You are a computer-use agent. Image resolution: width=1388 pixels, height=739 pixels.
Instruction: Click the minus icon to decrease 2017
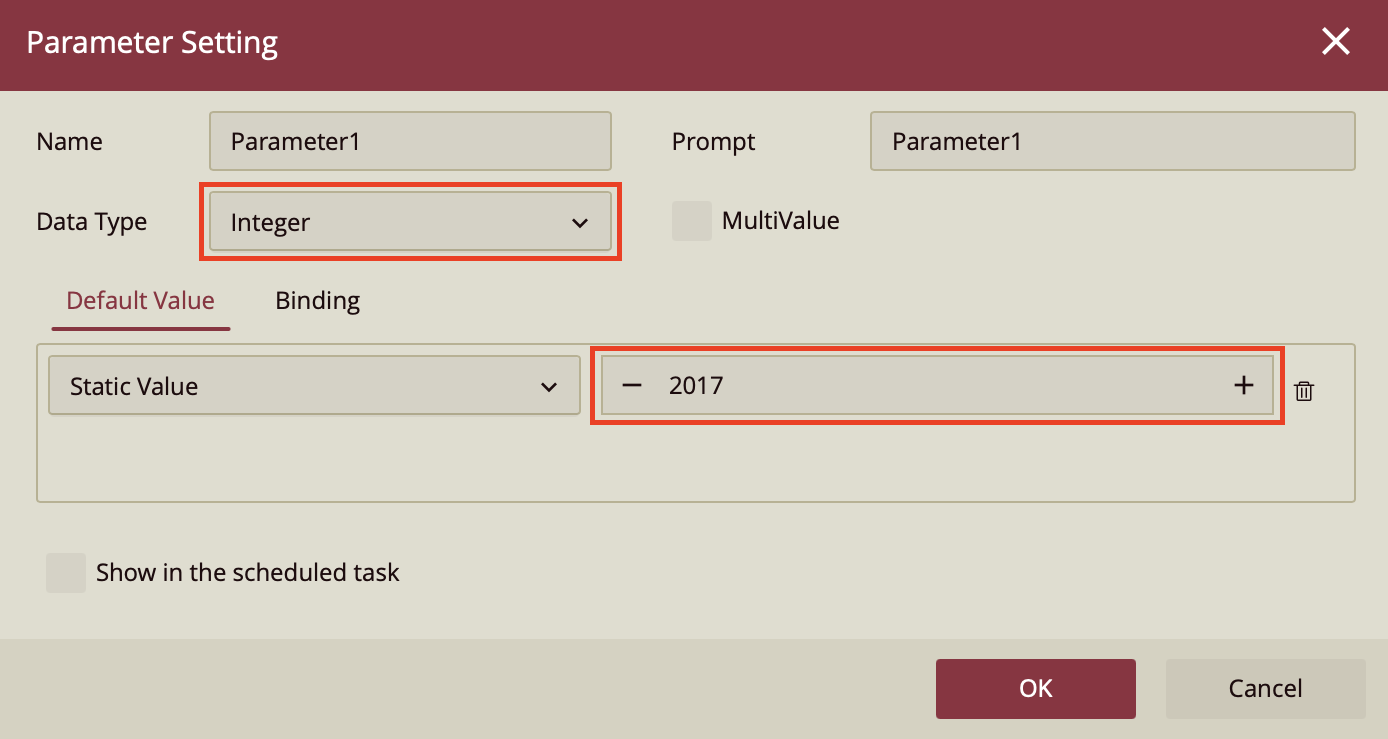point(632,385)
